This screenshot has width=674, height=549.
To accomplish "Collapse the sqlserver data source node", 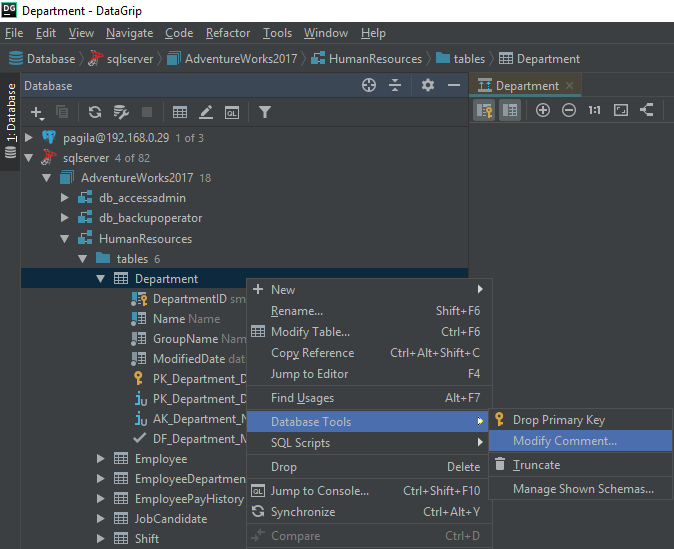I will coord(28,157).
